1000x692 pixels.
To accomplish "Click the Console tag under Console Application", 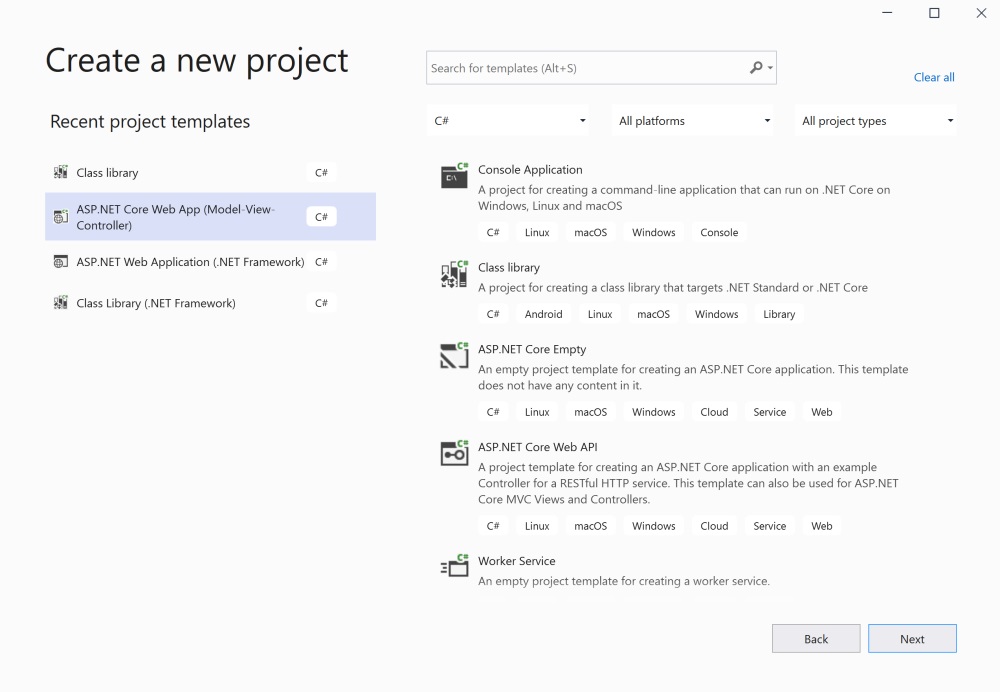I will pos(719,232).
